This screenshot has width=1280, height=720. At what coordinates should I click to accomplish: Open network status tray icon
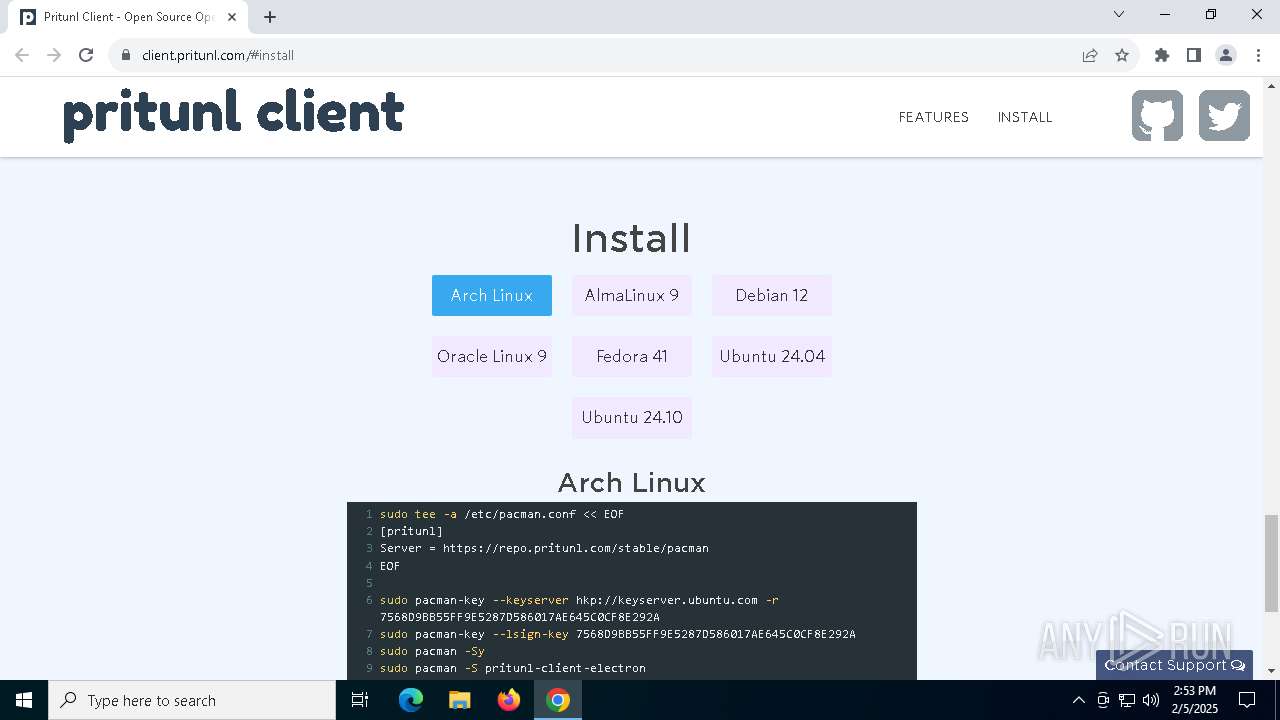pos(1127,700)
